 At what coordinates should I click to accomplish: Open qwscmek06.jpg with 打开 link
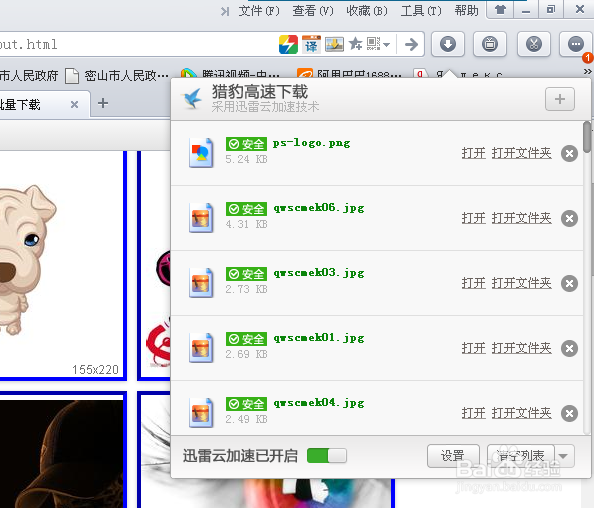(474, 218)
